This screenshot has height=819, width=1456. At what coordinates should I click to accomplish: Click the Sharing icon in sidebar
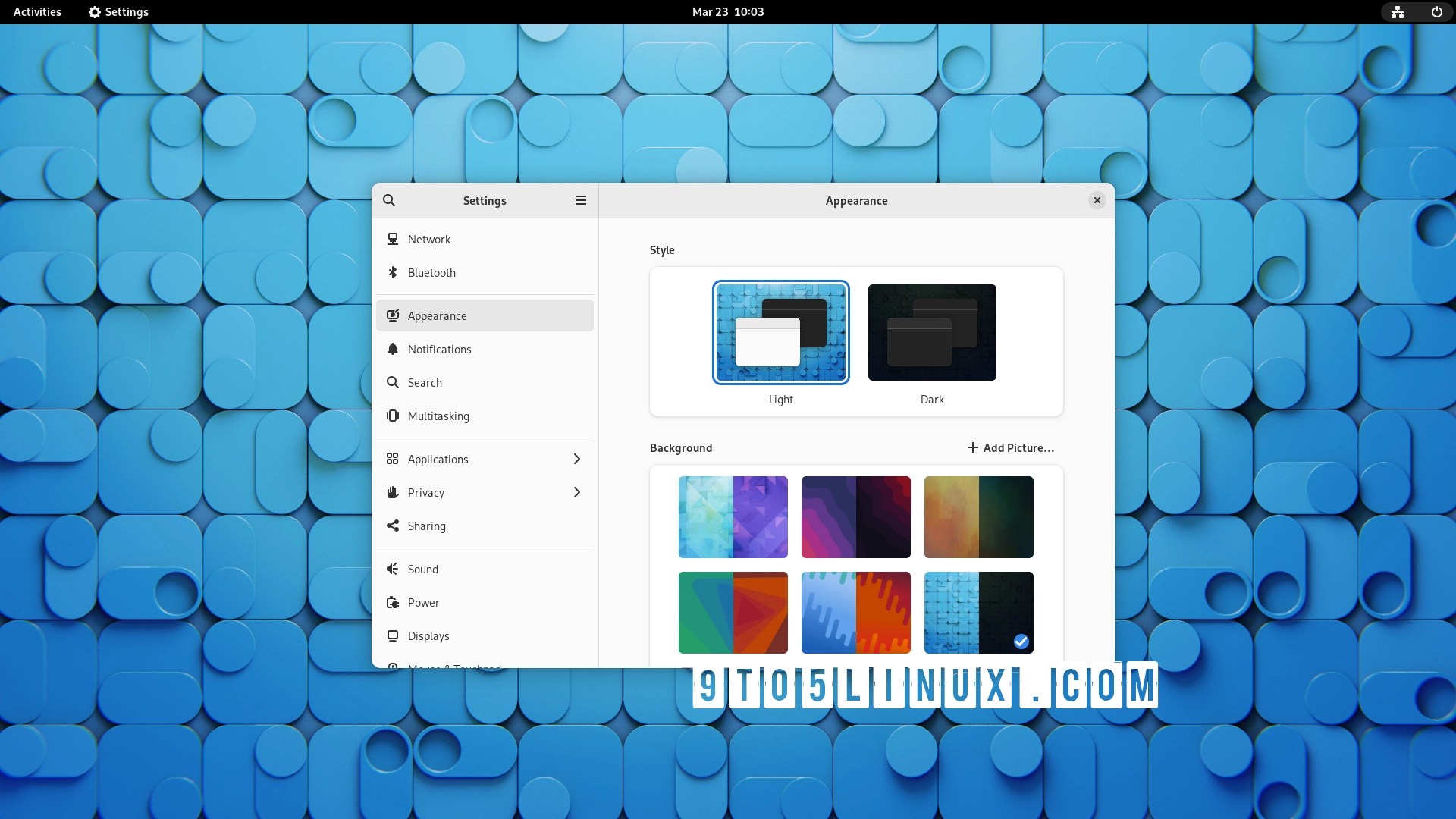pyautogui.click(x=393, y=526)
